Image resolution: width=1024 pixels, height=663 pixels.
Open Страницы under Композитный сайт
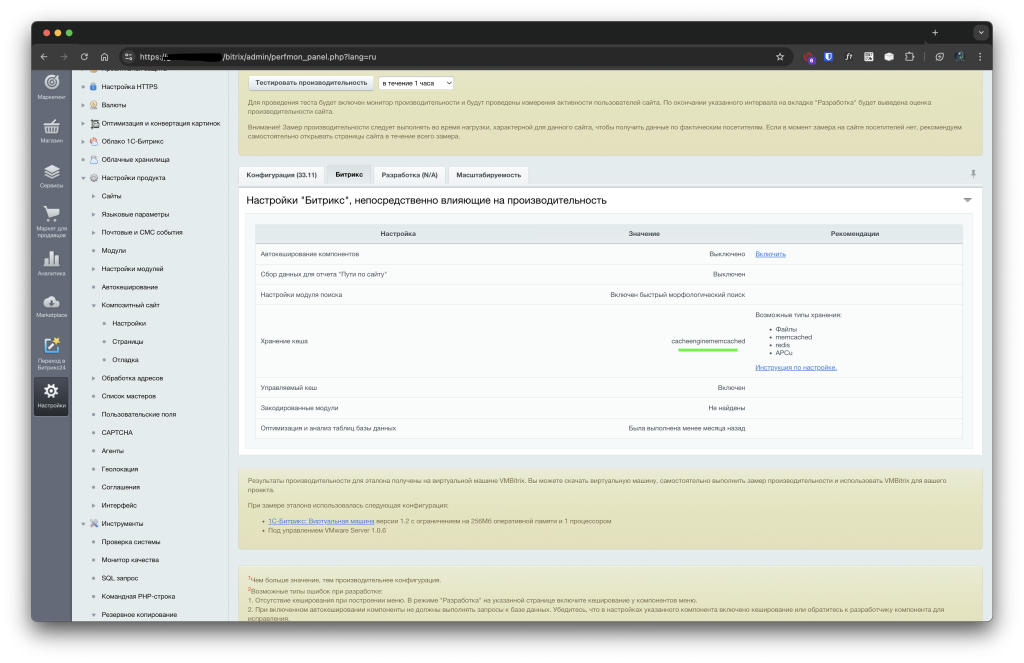[127, 342]
